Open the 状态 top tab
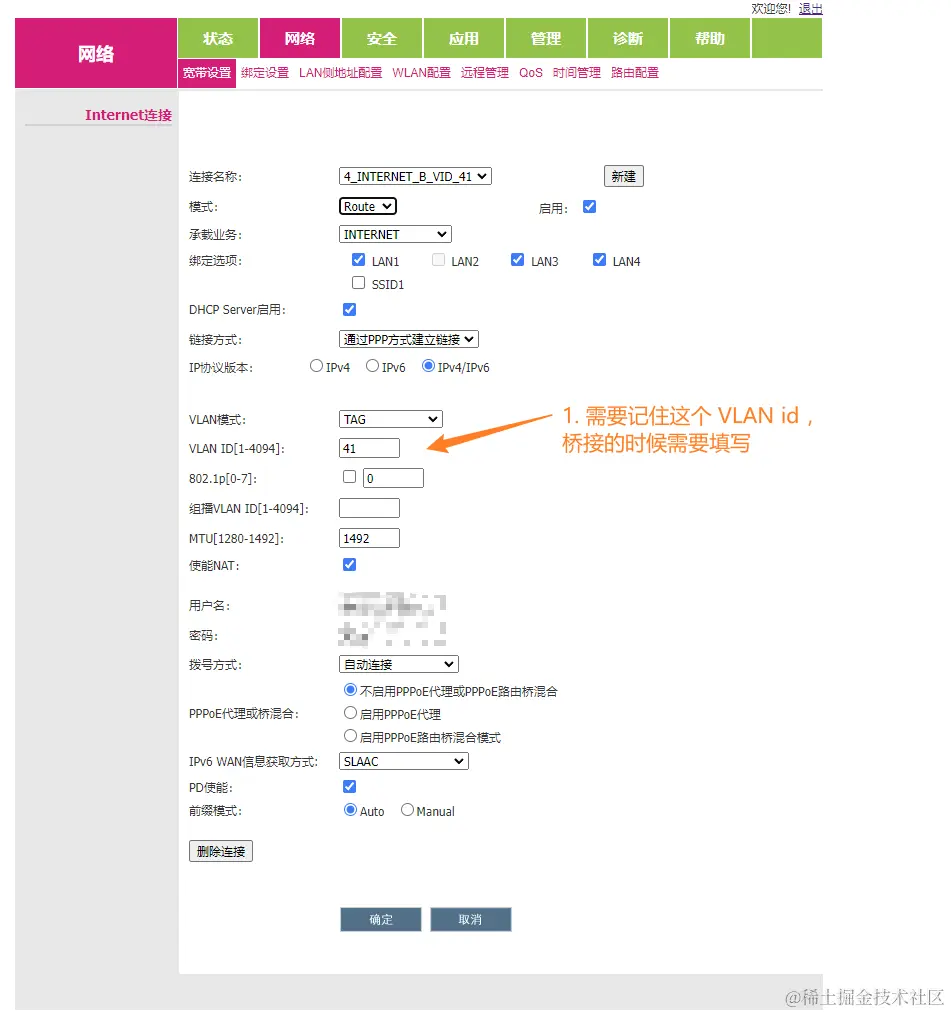Viewport: 951px width, 1014px height. [x=218, y=38]
